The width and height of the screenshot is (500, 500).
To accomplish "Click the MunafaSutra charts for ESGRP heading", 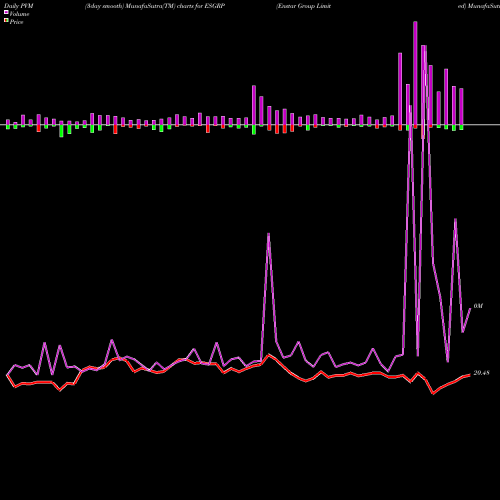I will coord(155,6).
